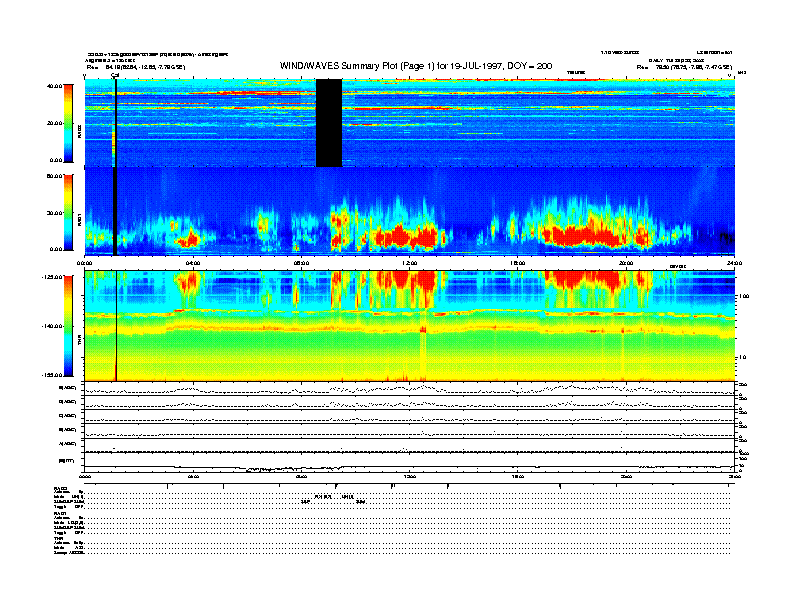This screenshot has width=792, height=612.
Task: Click the RAD2 color scale bar
Action: pos(70,123)
